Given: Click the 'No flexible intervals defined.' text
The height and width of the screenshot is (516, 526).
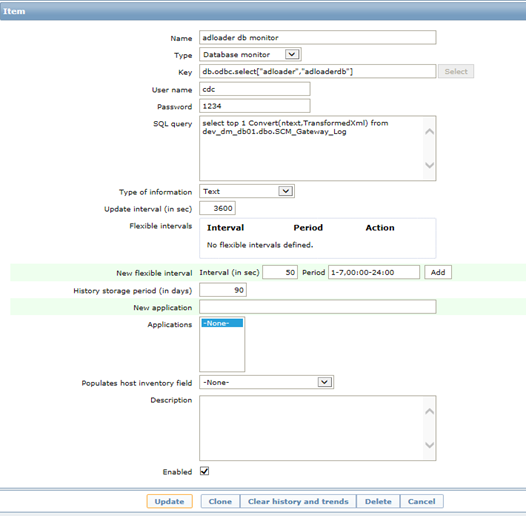Looking at the screenshot, I should [260, 245].
